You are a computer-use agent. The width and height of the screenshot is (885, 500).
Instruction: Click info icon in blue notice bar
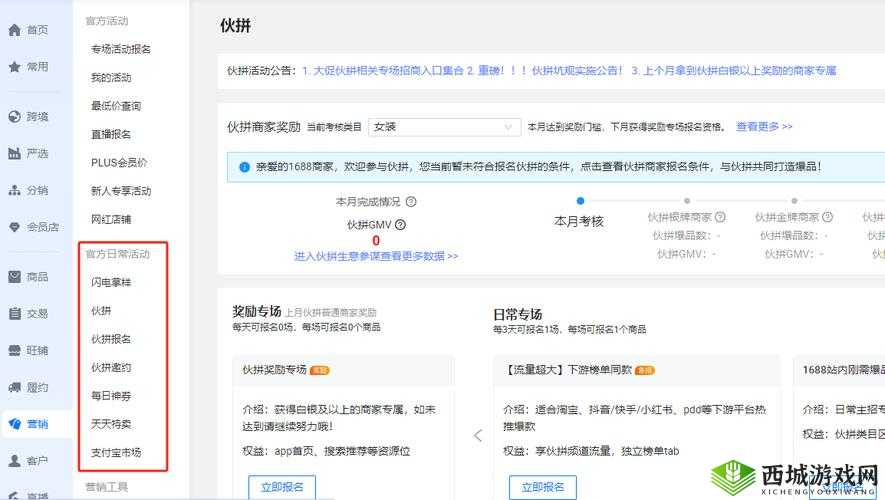coord(244,167)
